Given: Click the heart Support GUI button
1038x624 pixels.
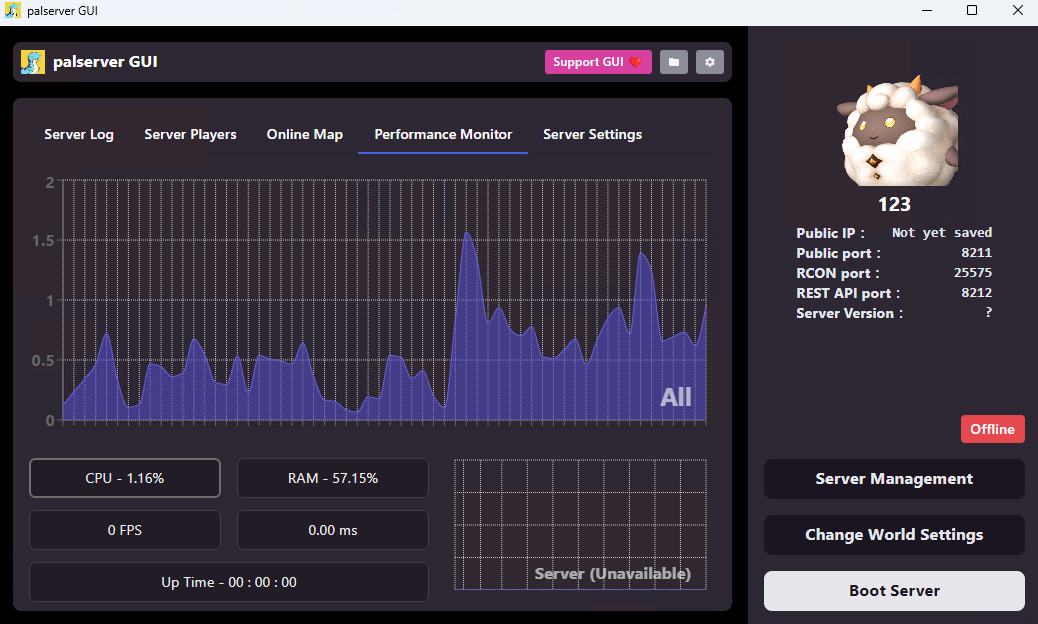Looking at the screenshot, I should 598,62.
